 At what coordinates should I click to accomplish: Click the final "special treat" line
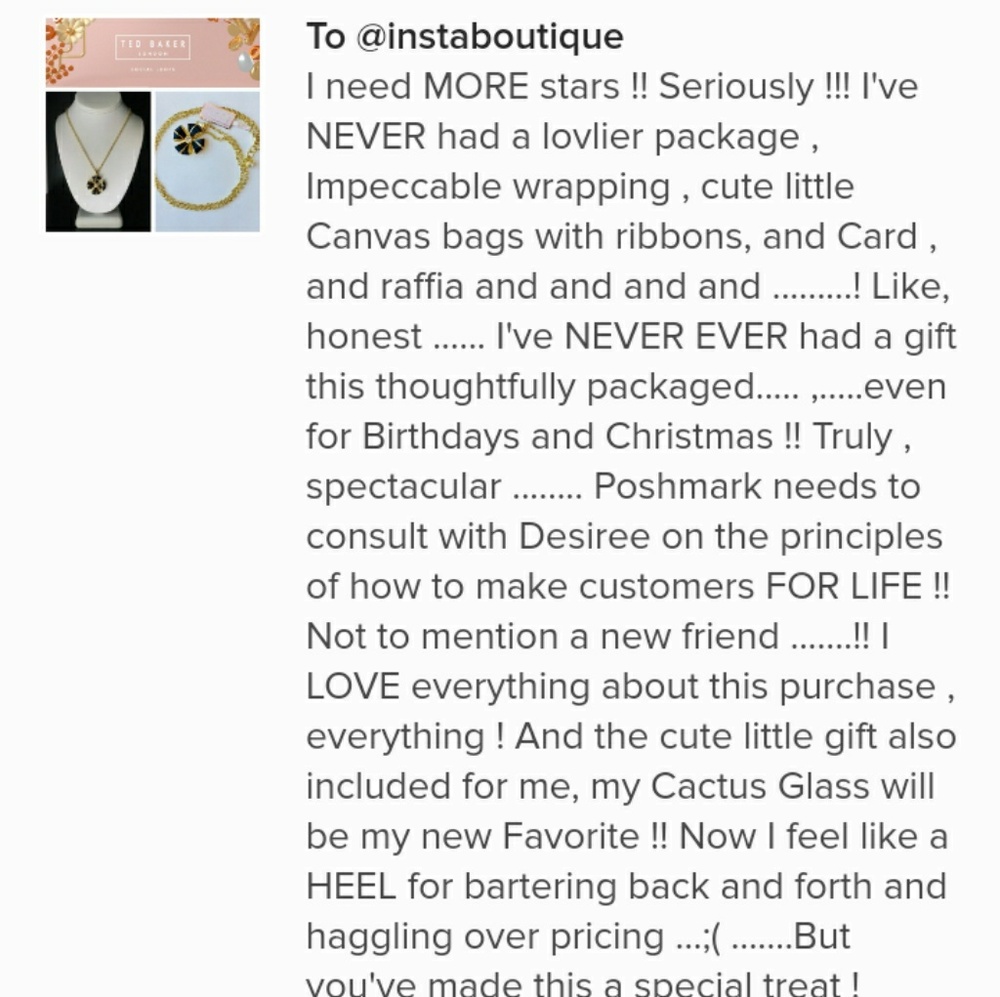582,982
